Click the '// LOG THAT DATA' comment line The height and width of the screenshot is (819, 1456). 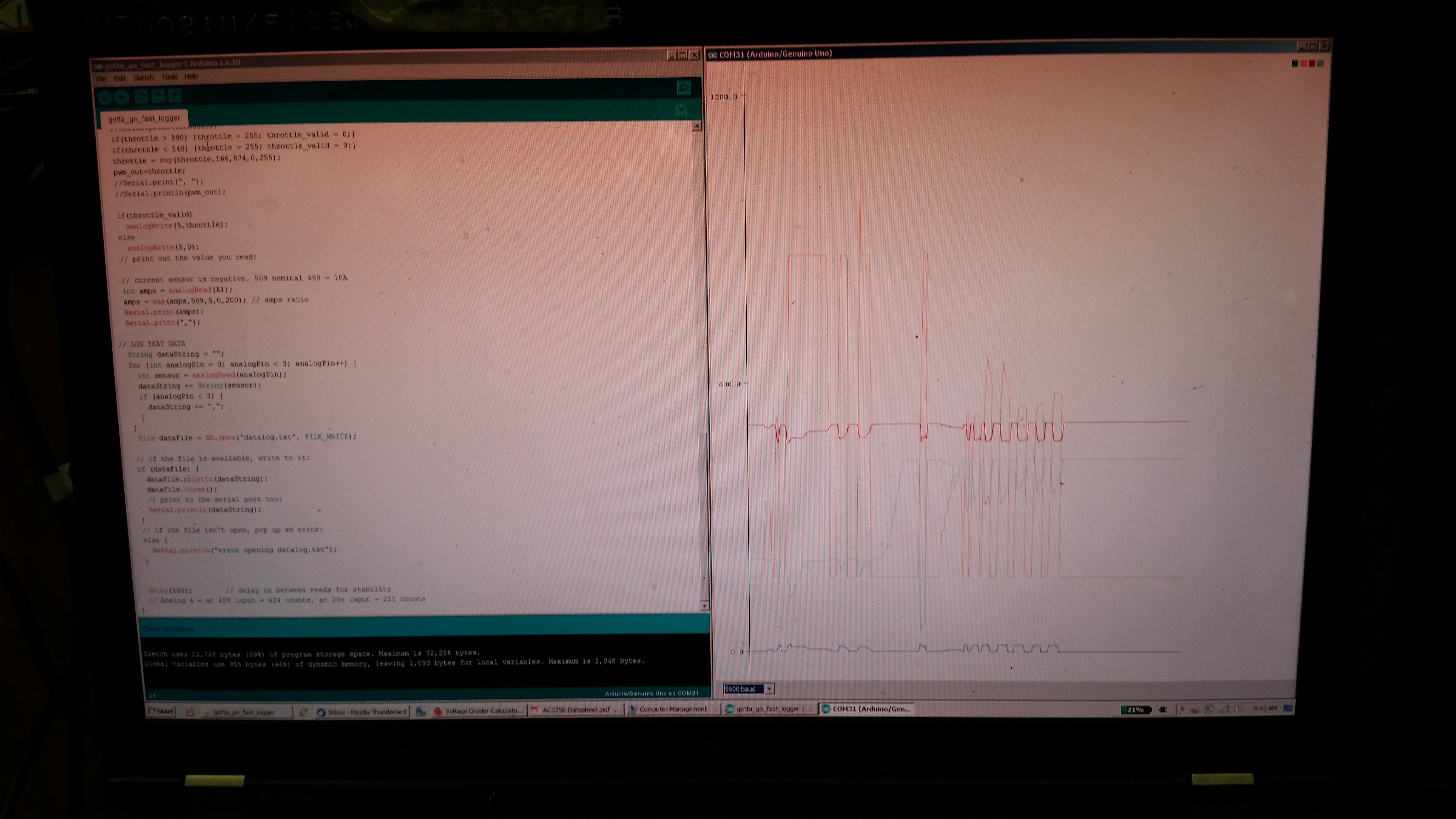[x=152, y=344]
